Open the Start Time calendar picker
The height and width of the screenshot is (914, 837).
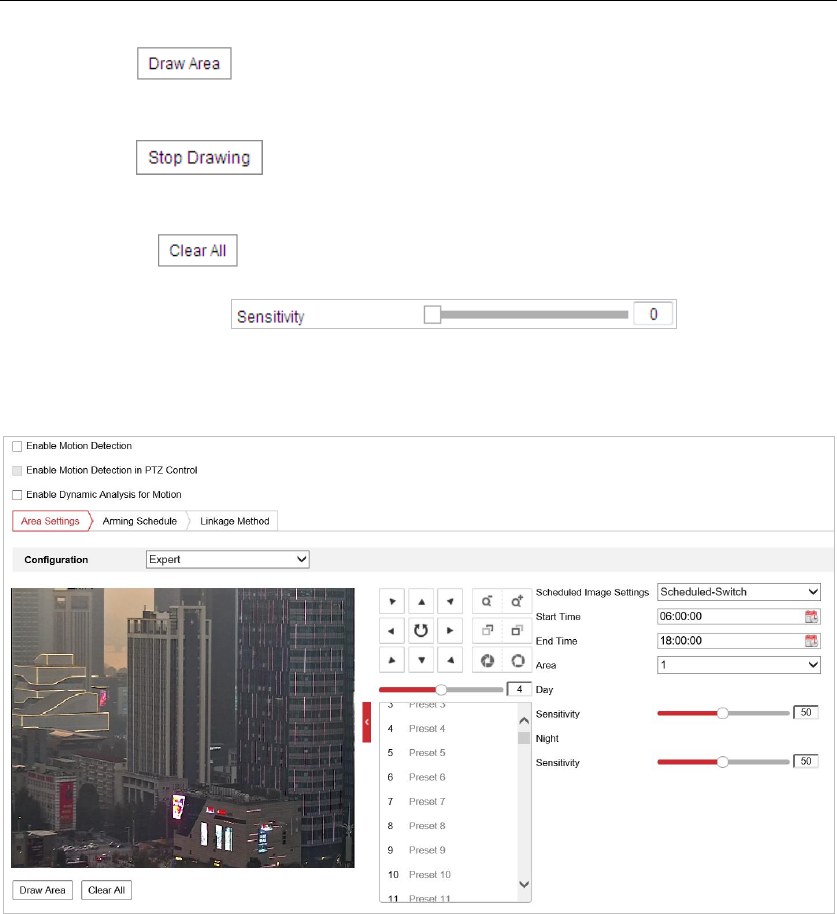tap(811, 616)
